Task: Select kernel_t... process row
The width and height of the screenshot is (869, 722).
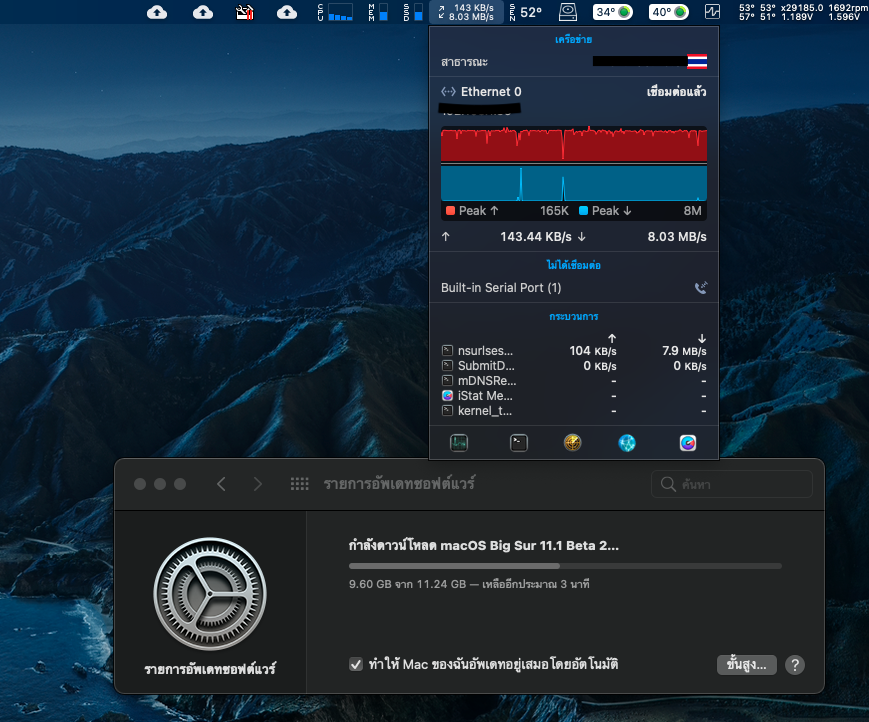Action: 574,411
